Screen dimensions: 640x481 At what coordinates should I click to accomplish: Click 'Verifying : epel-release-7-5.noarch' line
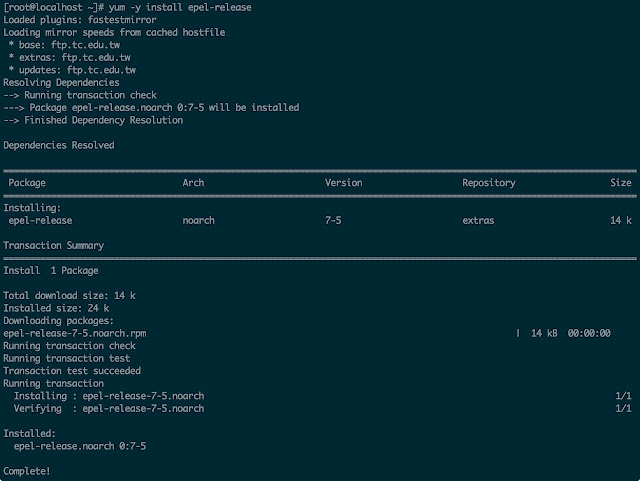[109, 409]
